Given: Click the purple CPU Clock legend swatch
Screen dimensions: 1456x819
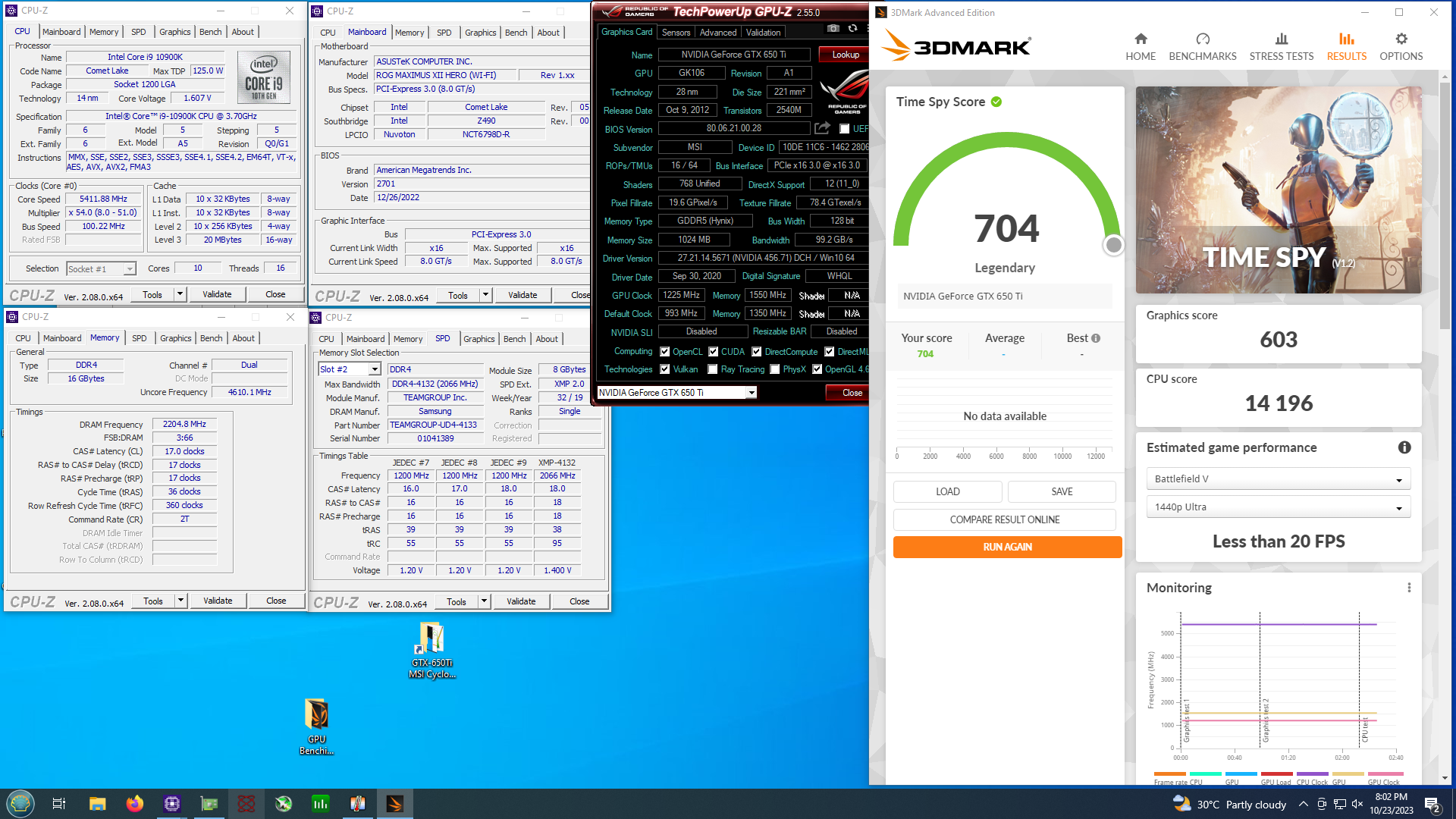Looking at the screenshot, I should [x=1313, y=774].
